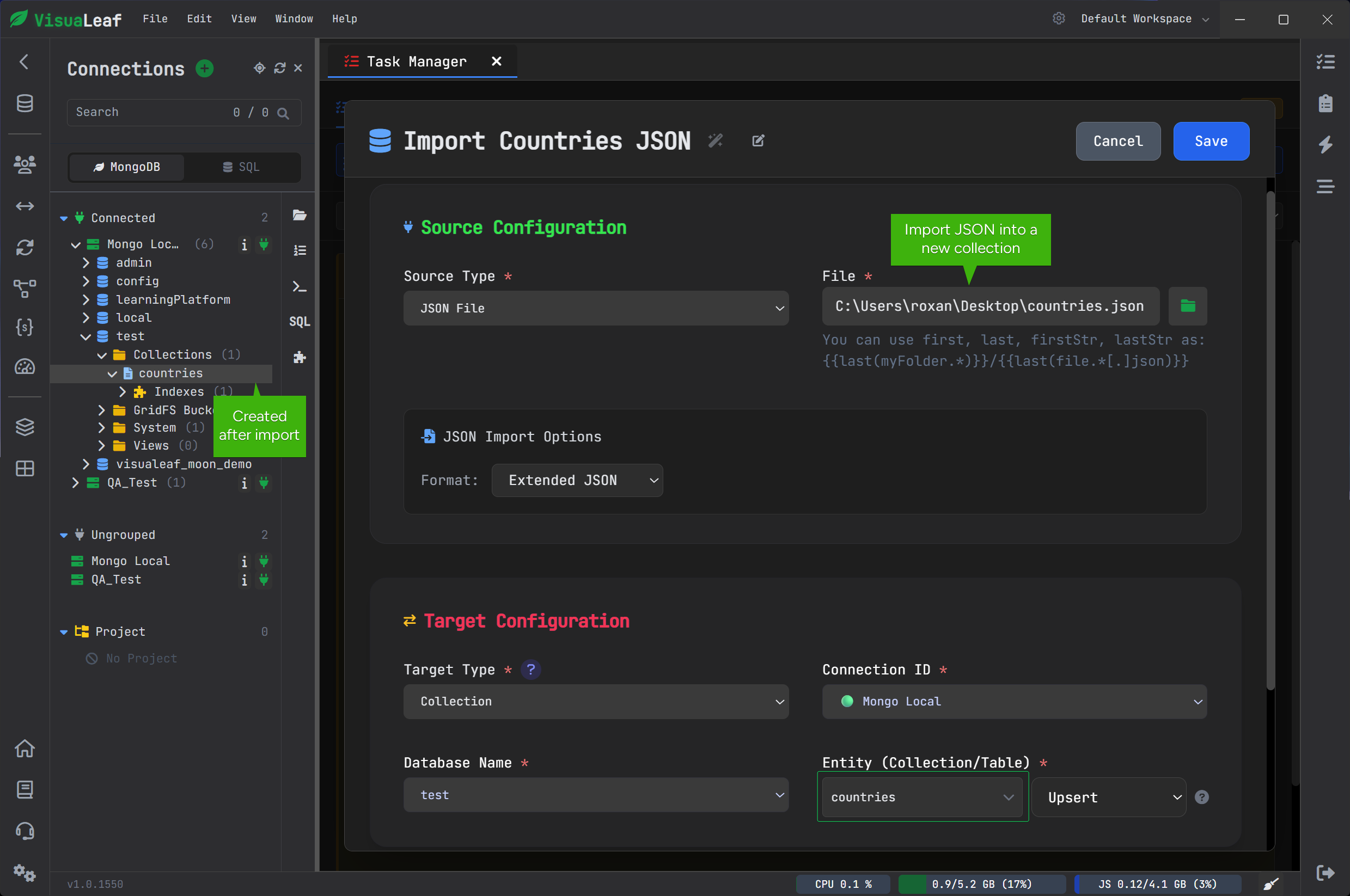Click the add connection plus icon

205,69
